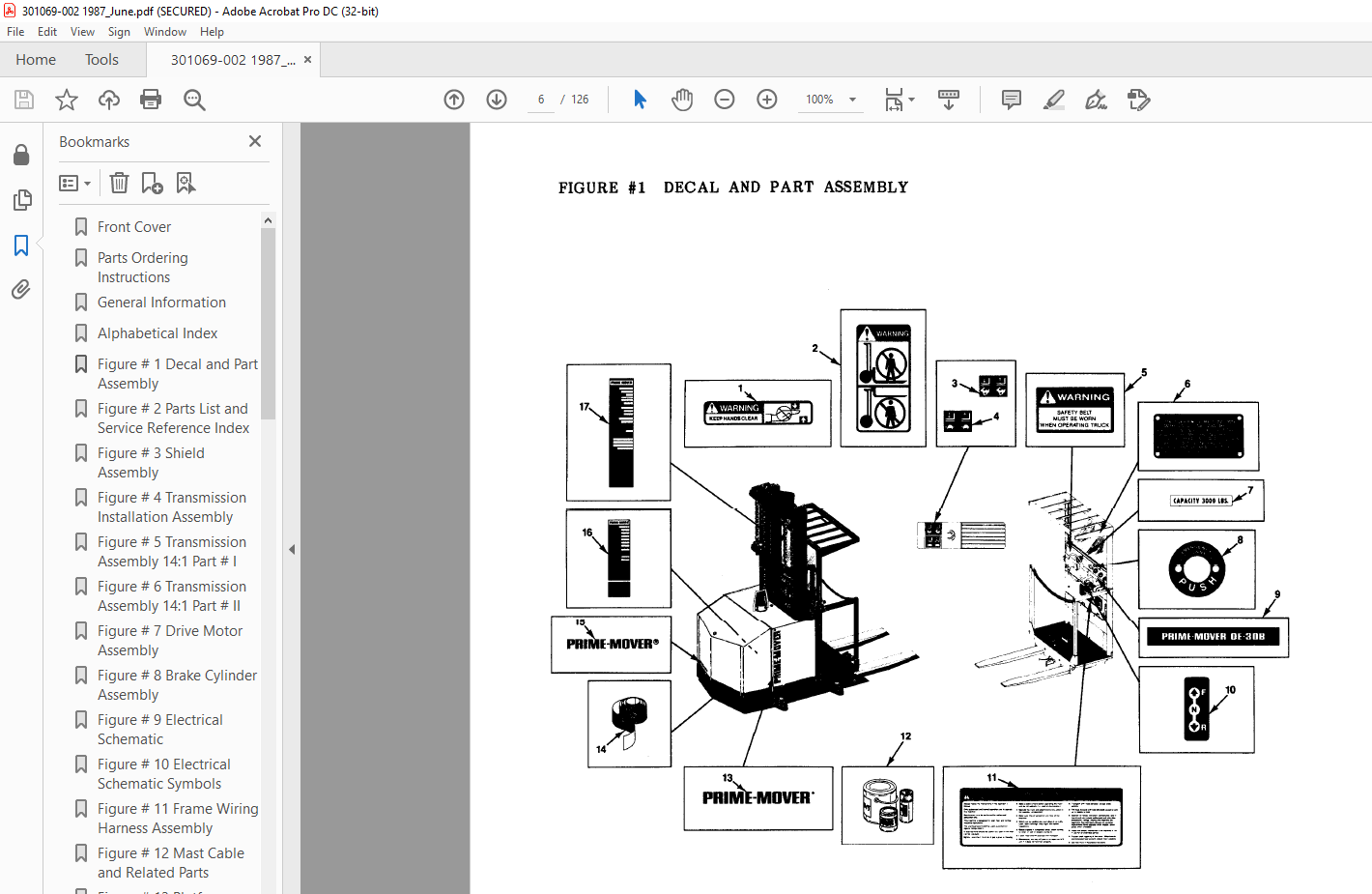Screen dimensions: 1372x894
Task: Open Figure # 5 Transmission Assembly bookmark
Action: [172, 552]
